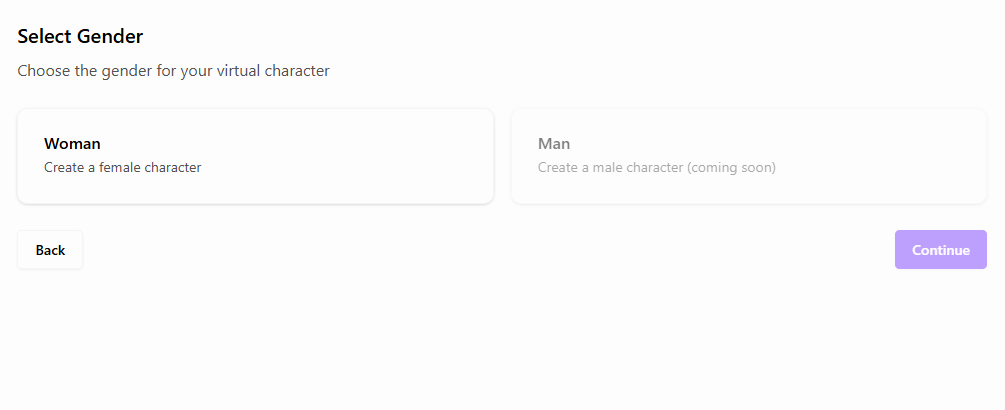Click the word "Continue" on the purple button

[x=940, y=250]
